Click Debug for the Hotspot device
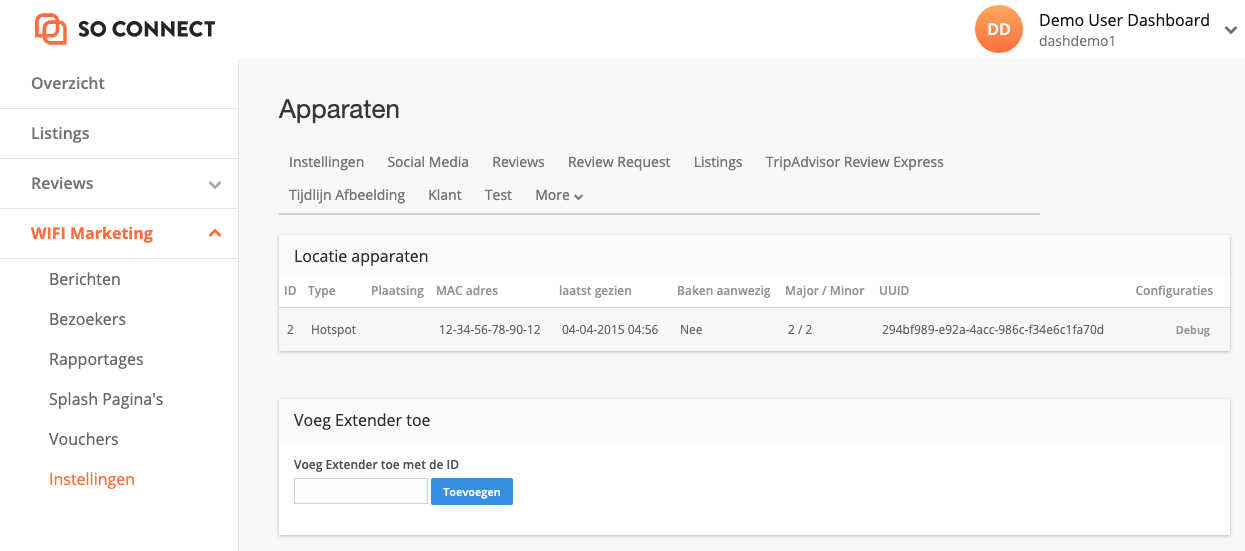Viewport: 1245px width, 551px height. click(1192, 330)
